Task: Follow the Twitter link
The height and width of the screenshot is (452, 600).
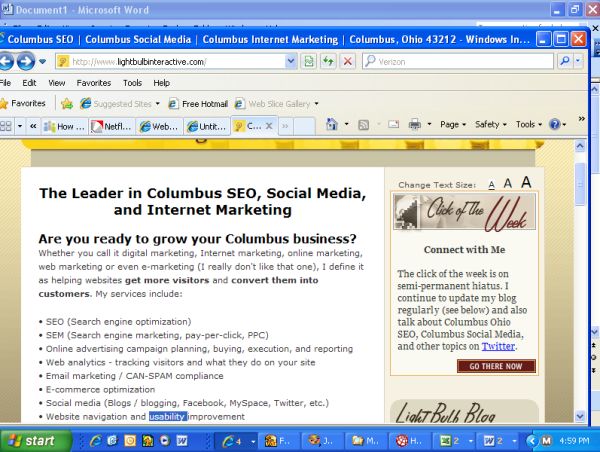Action: coord(498,346)
